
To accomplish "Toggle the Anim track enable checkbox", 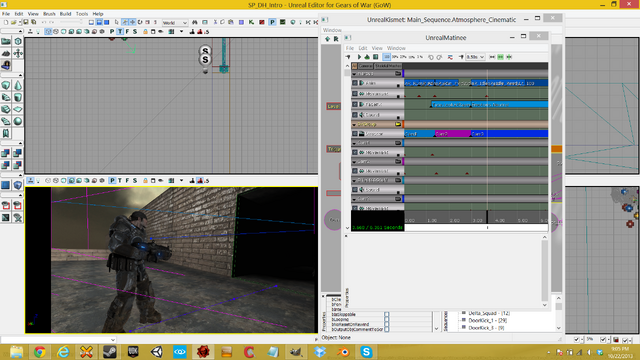I will 355,83.
